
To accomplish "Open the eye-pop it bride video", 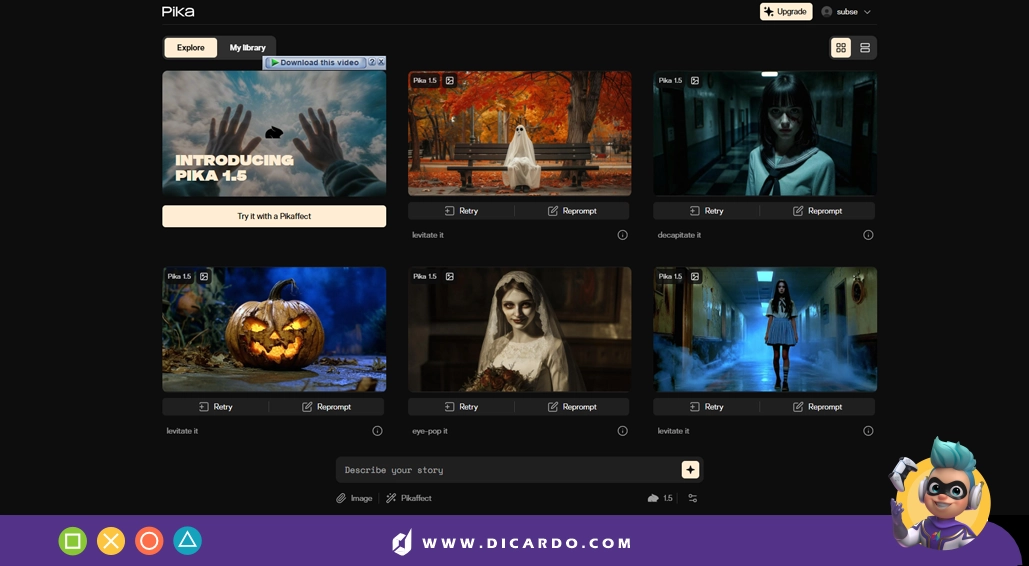I will (x=520, y=330).
